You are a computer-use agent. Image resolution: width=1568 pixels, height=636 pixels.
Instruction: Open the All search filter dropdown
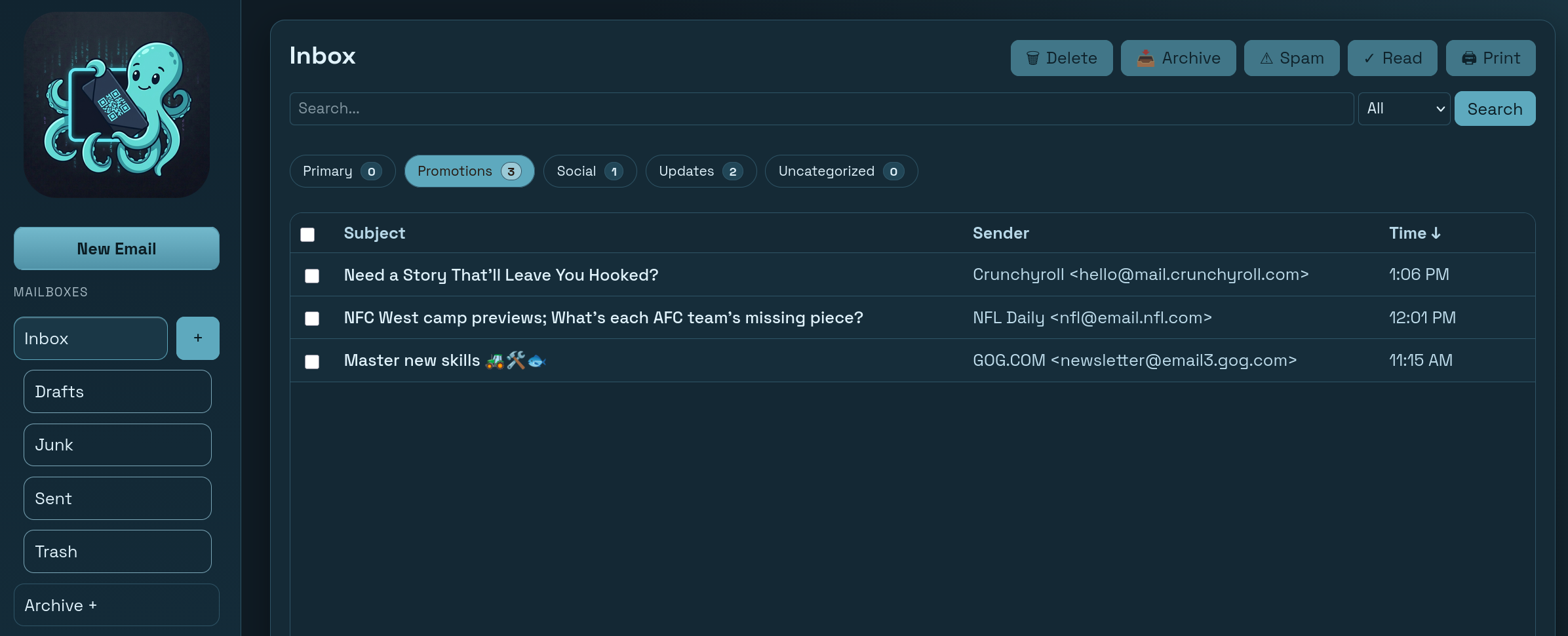coord(1404,109)
